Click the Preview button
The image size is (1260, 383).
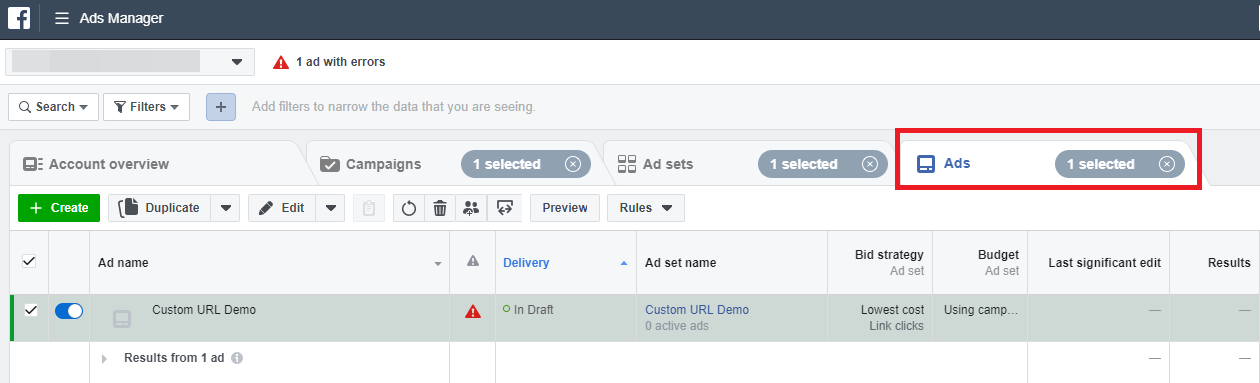[x=565, y=208]
